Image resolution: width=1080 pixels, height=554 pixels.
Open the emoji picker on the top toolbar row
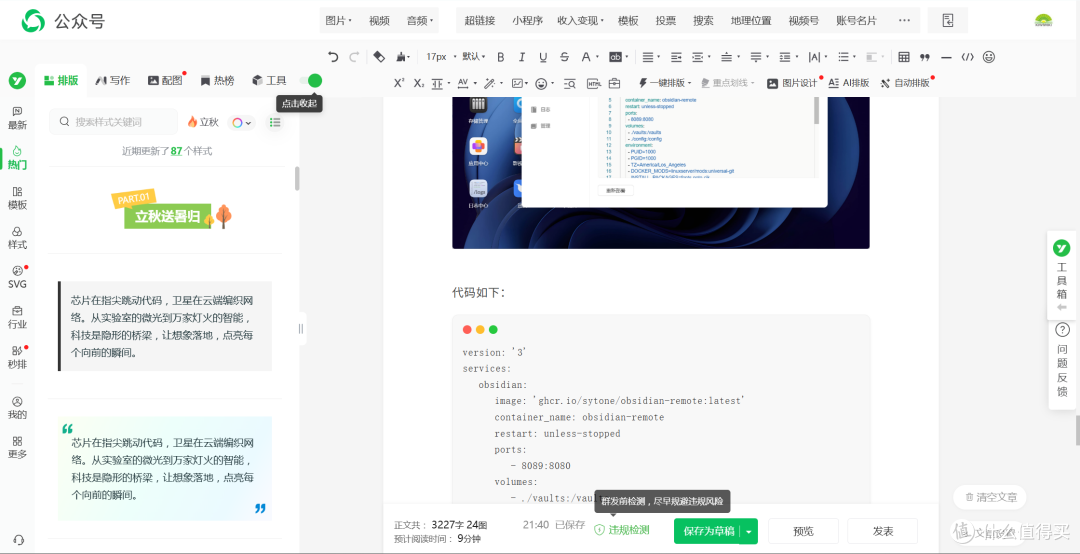pyautogui.click(x=988, y=57)
